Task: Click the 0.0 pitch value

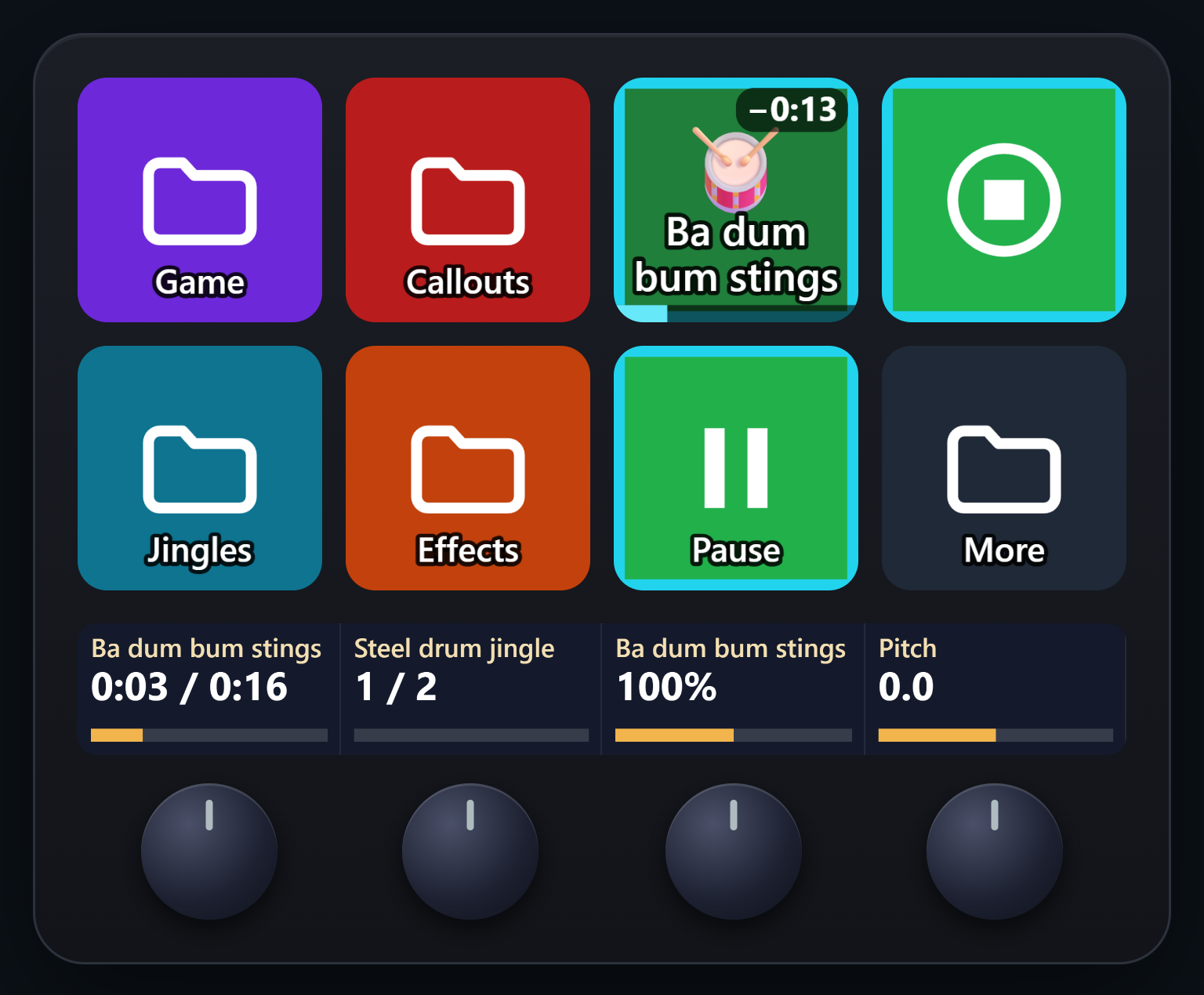Action: [x=906, y=688]
